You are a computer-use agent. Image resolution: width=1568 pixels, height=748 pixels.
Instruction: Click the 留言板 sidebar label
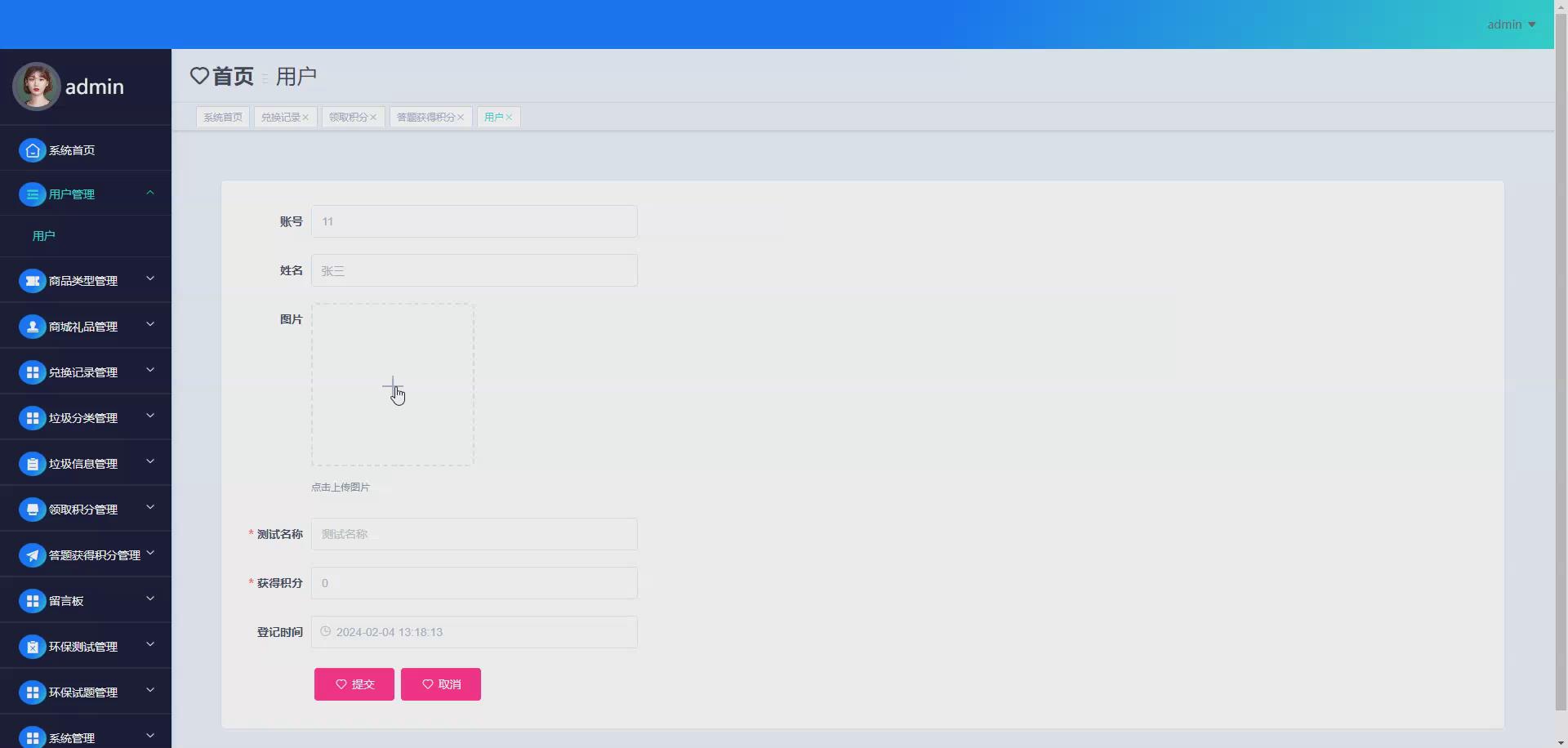pos(66,601)
